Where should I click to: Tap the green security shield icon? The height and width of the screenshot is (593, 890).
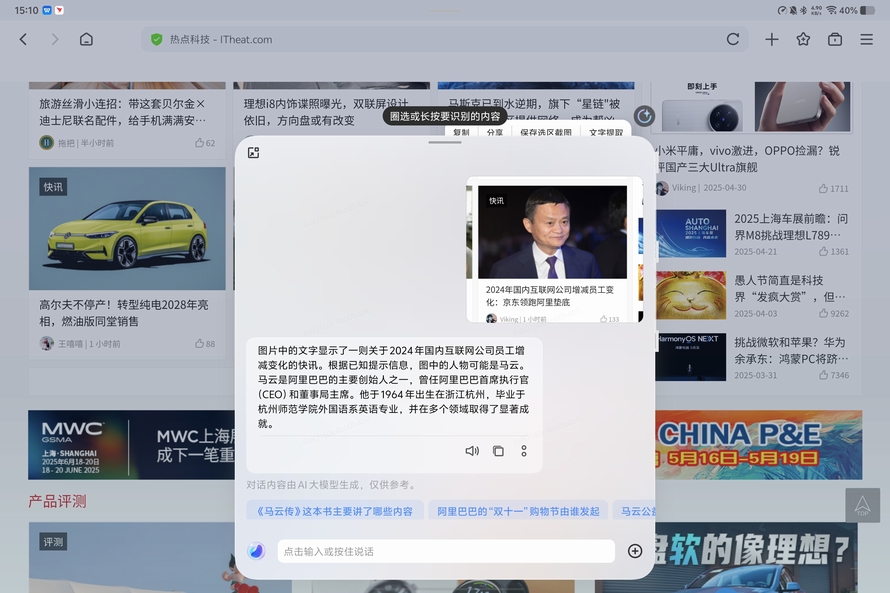(157, 39)
